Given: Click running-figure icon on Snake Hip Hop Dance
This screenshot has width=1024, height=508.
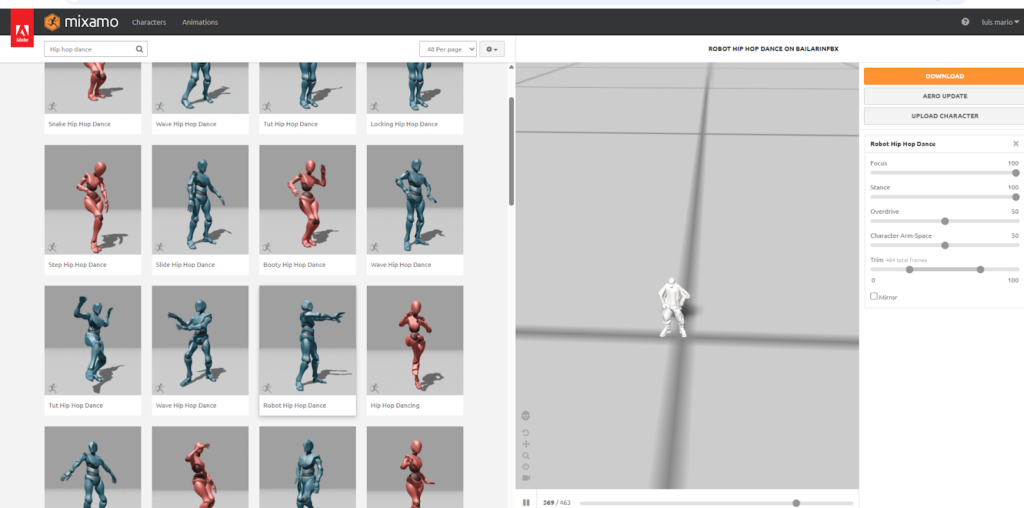Looking at the screenshot, I should (52, 107).
